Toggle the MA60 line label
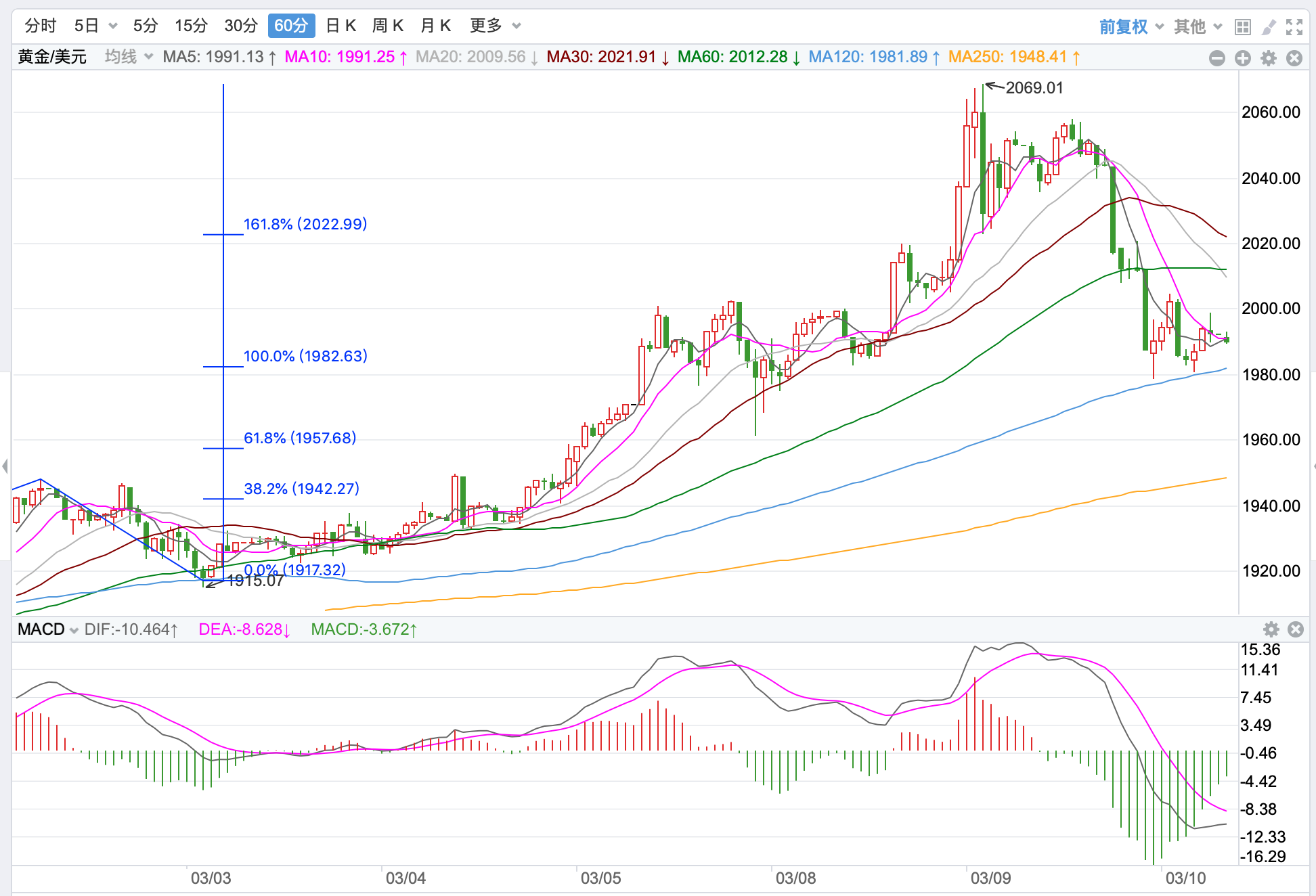Image resolution: width=1316 pixels, height=896 pixels. tap(739, 57)
